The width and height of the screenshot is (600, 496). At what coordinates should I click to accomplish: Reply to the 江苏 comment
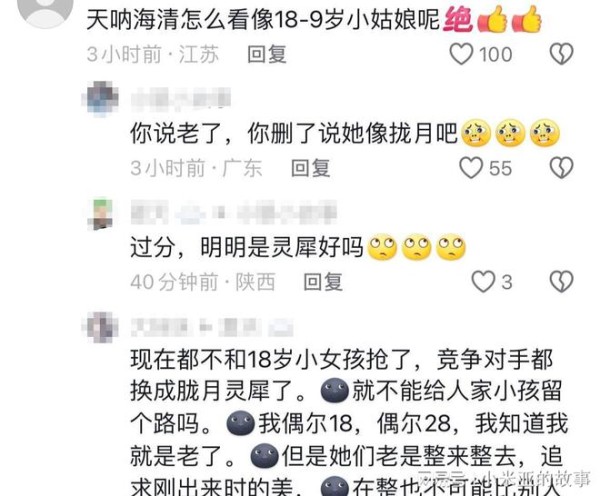(x=267, y=54)
